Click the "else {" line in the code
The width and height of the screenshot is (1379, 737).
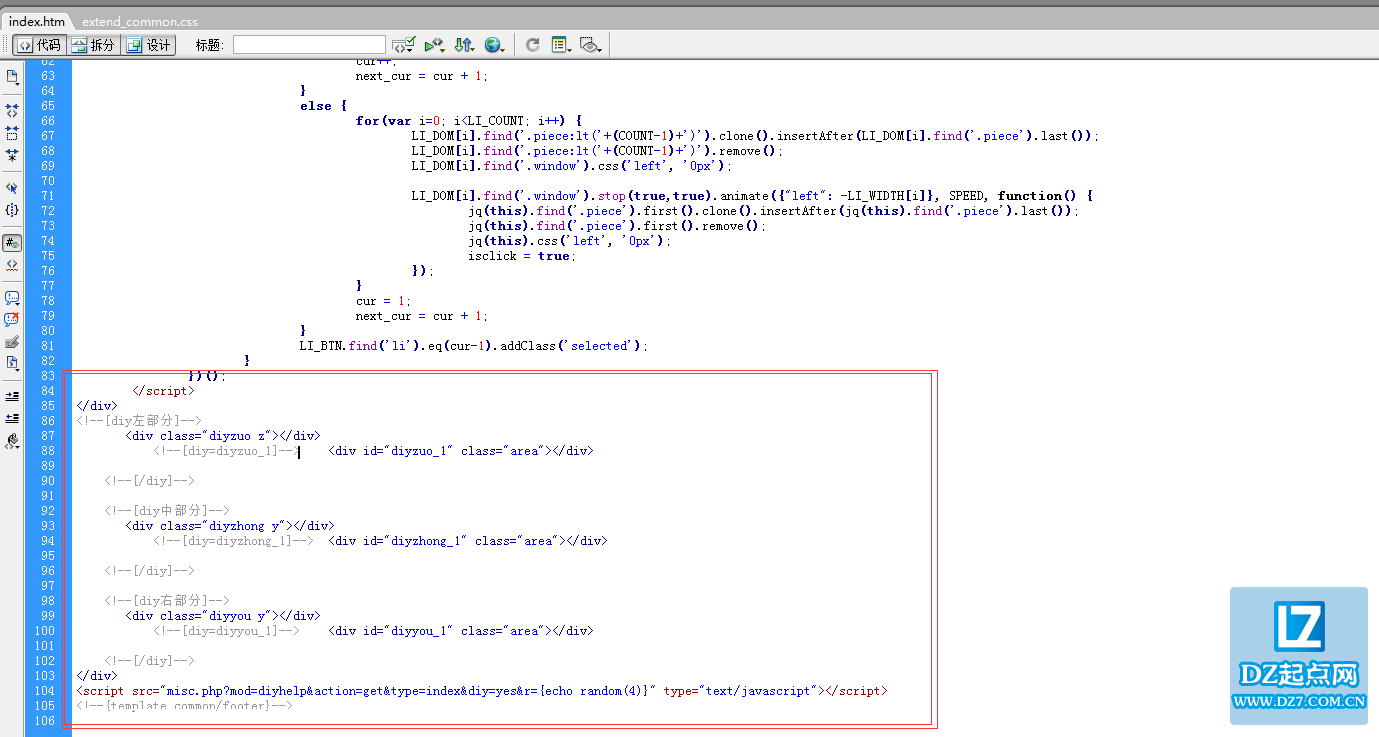(x=323, y=106)
